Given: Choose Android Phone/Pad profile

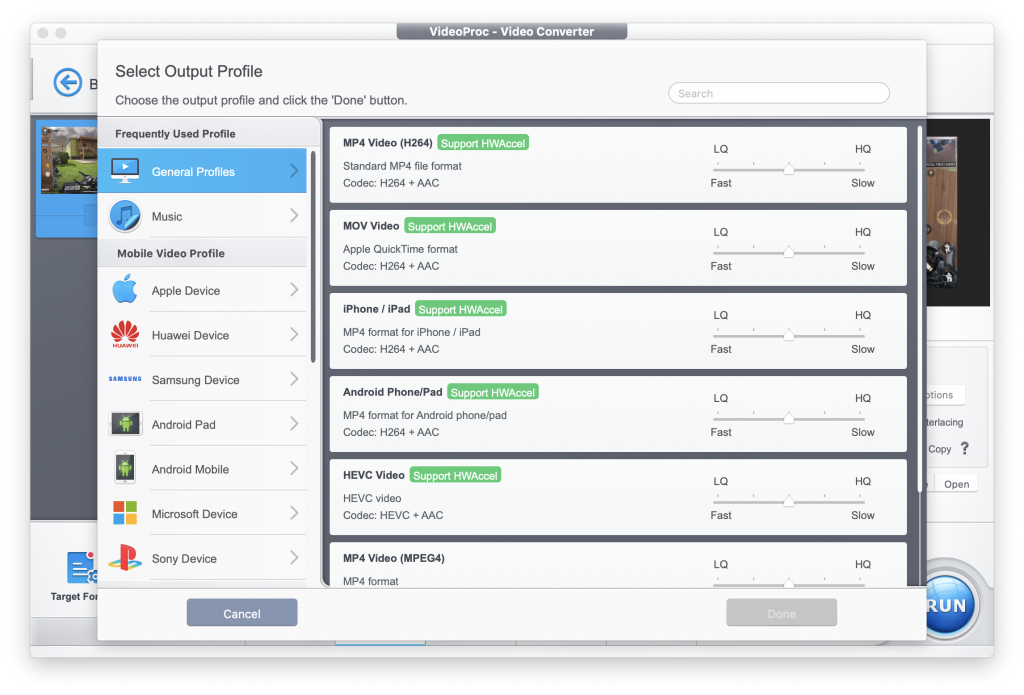Looking at the screenshot, I should click(618, 413).
